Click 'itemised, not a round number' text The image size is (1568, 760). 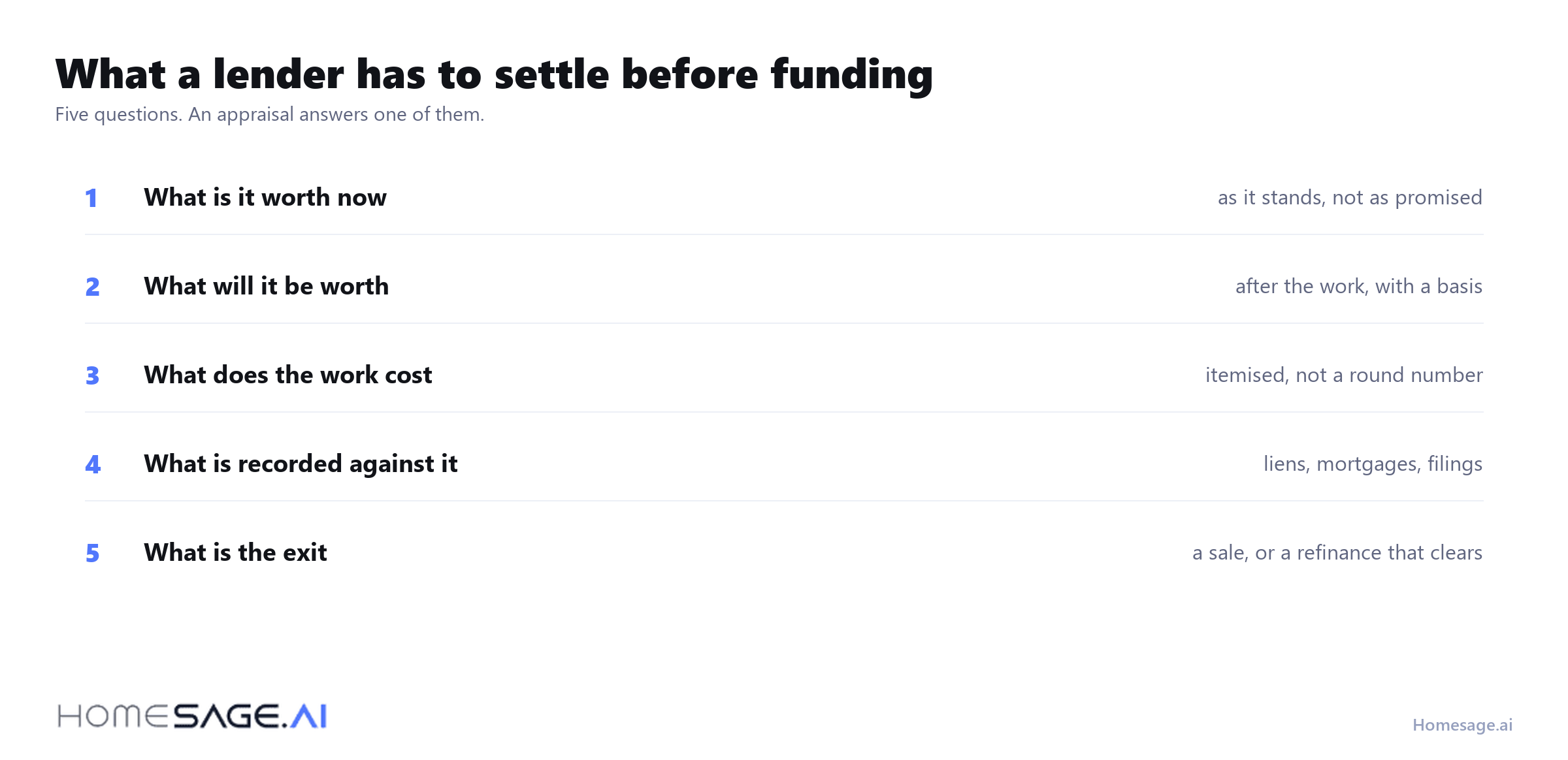tap(1344, 375)
